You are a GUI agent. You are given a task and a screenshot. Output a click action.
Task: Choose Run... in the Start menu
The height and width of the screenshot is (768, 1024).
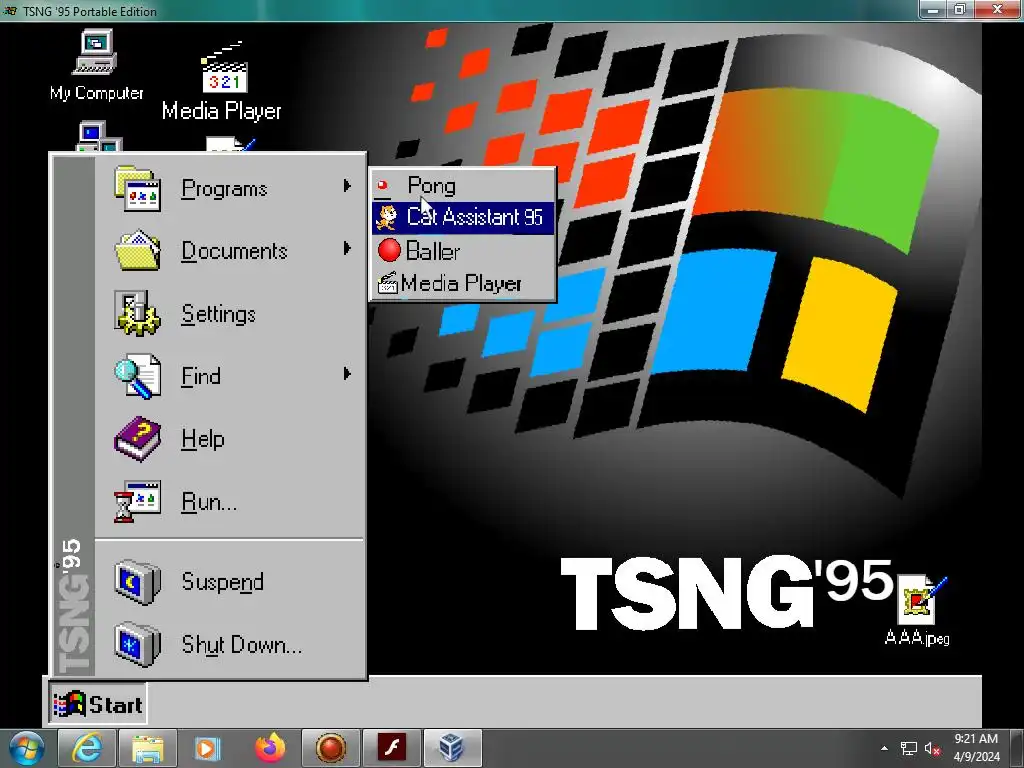pyautogui.click(x=231, y=502)
